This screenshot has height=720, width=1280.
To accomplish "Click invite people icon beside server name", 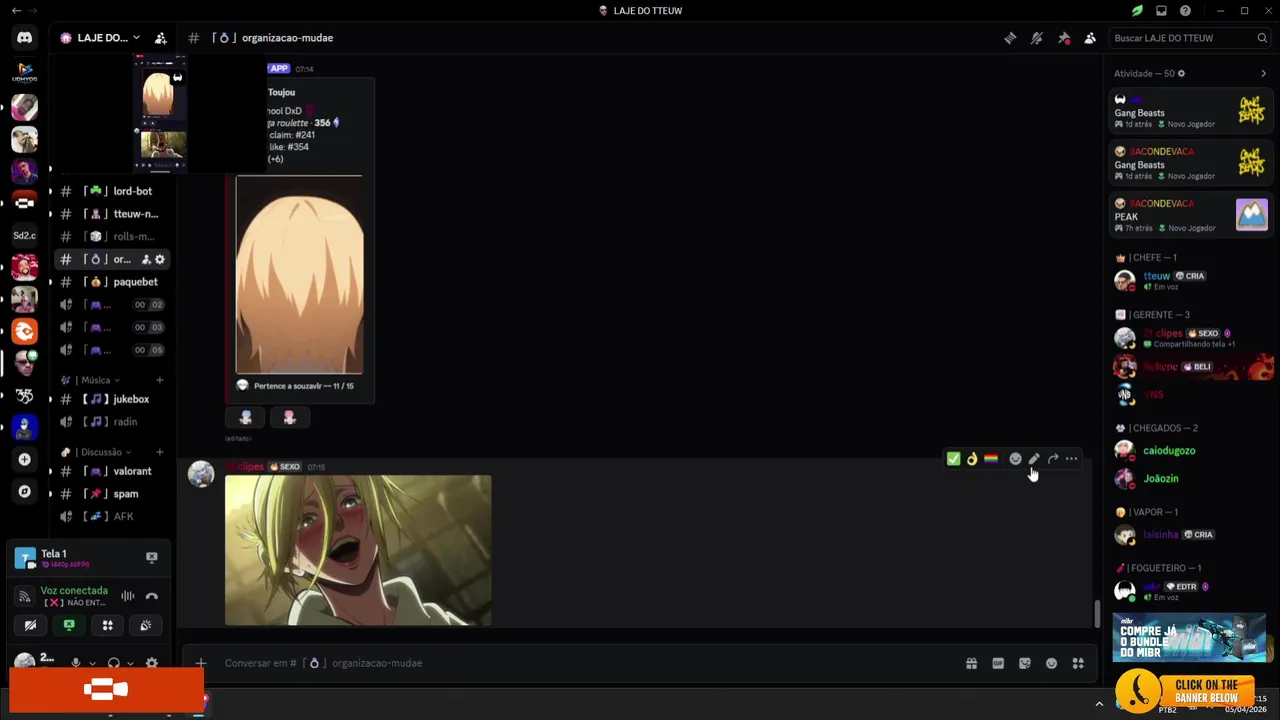I will (160, 38).
